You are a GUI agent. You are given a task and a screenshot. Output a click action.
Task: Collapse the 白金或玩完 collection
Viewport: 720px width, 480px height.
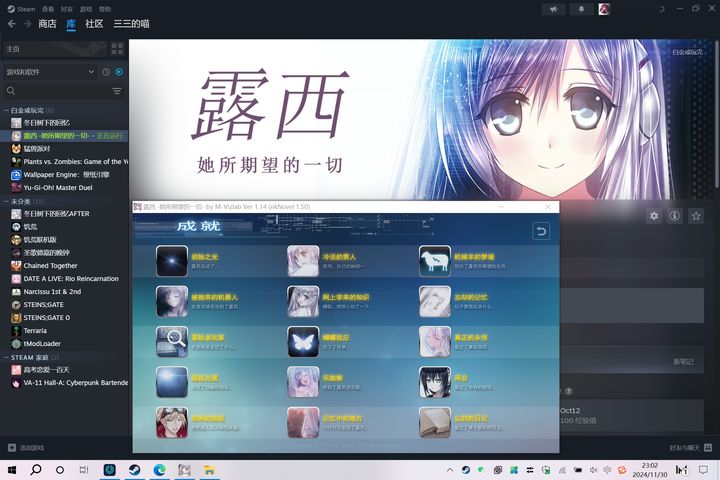6,111
